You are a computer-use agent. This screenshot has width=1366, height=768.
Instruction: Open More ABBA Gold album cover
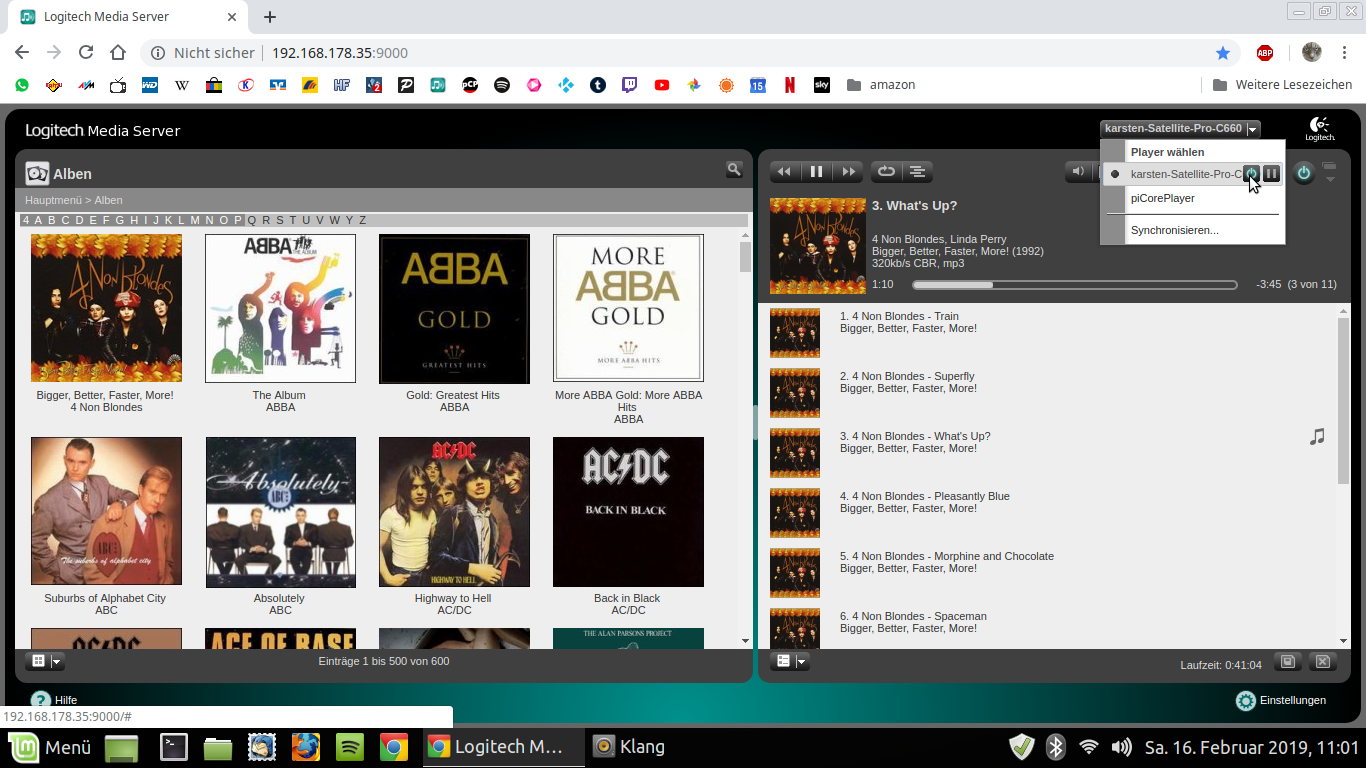point(628,308)
